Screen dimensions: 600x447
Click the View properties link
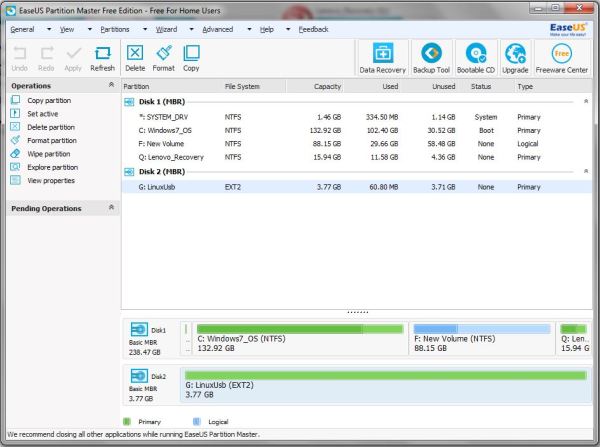51,181
